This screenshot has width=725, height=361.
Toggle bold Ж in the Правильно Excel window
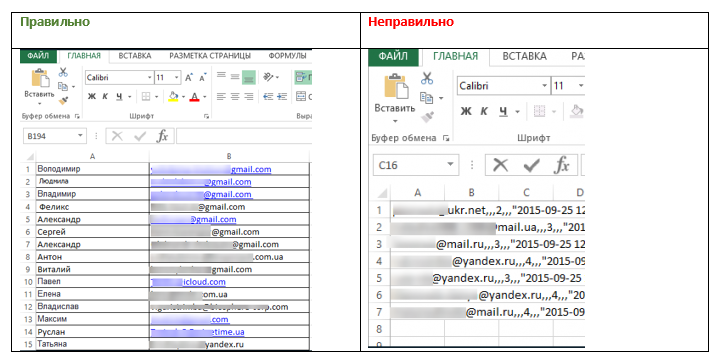point(92,97)
